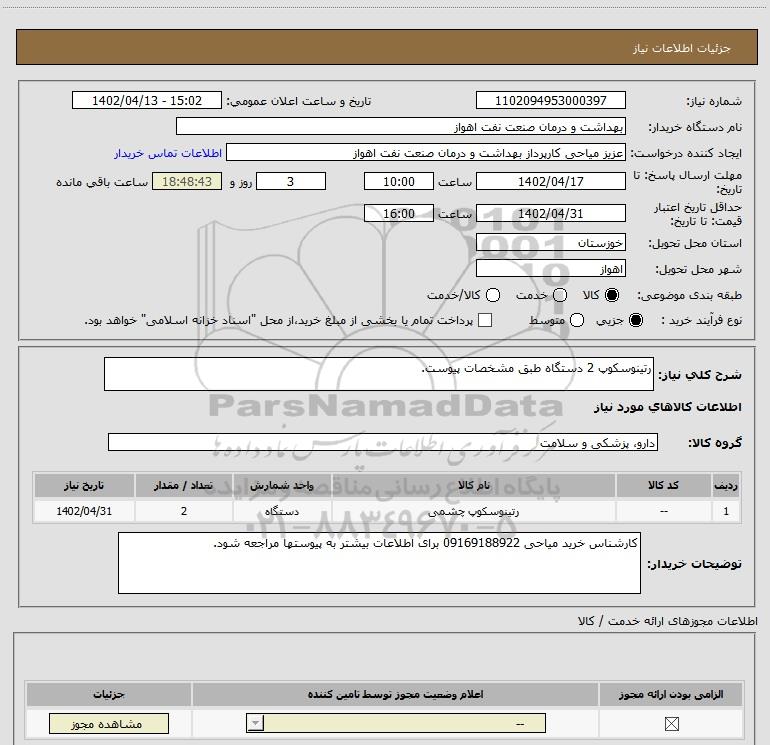This screenshot has width=770, height=745.
Task: Click the تاریخ نیاز column header
Action: pos(84,485)
